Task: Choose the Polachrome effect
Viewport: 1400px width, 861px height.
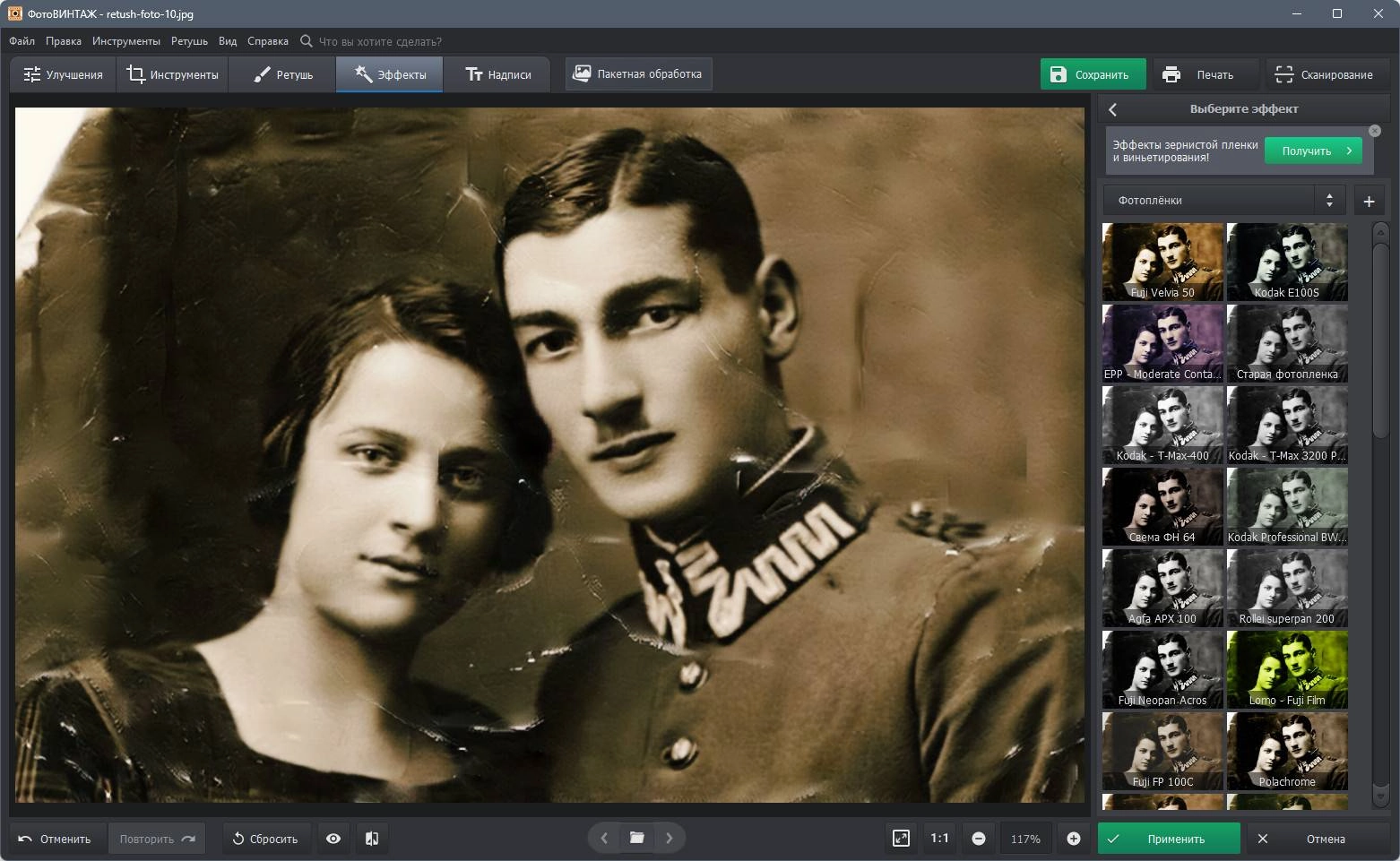Action: click(1287, 751)
